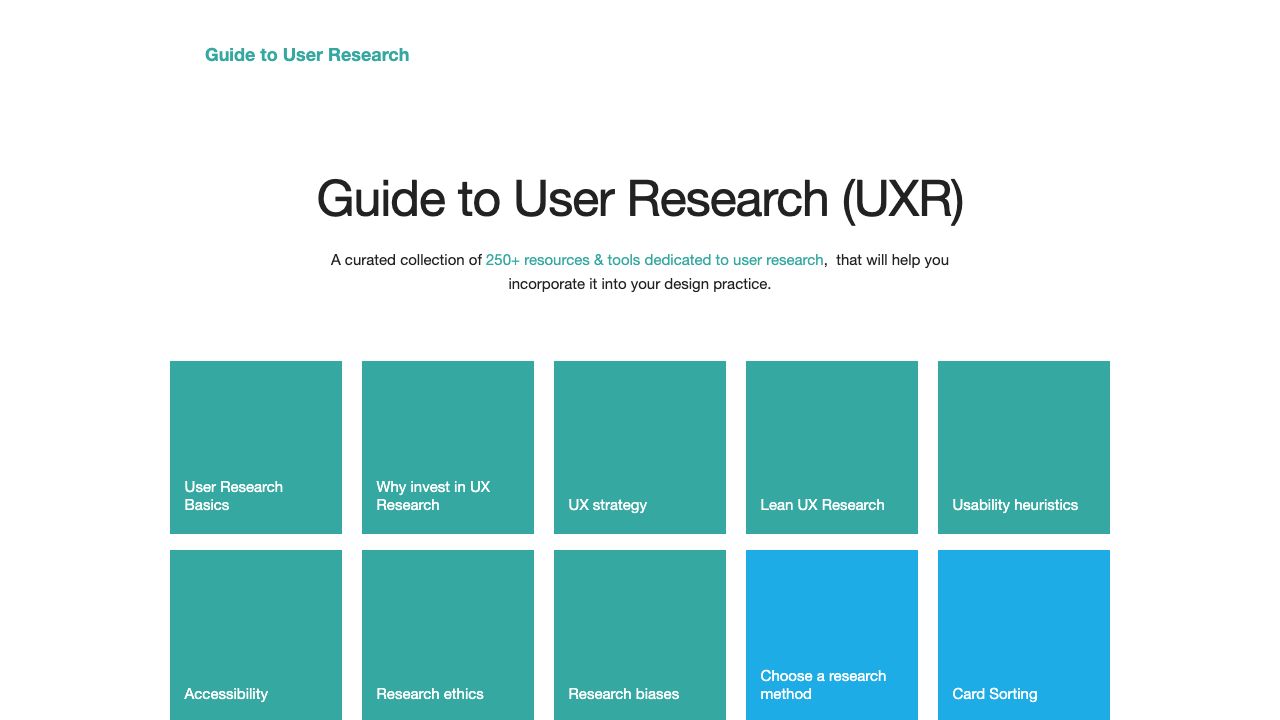View the Research biases tile
Screen dimensions: 1280x720
640,634
